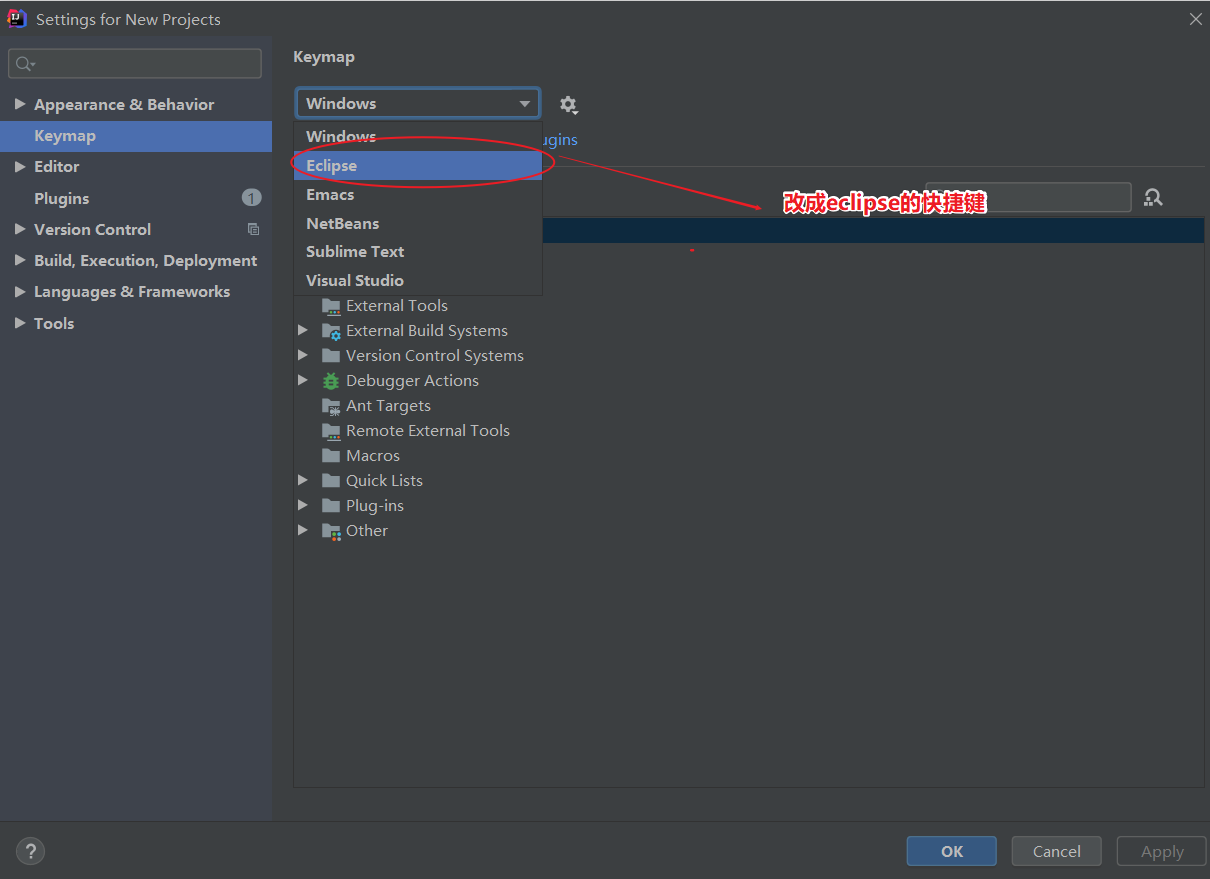Expand Version Control Systems node
1210x879 pixels.
[x=303, y=355]
